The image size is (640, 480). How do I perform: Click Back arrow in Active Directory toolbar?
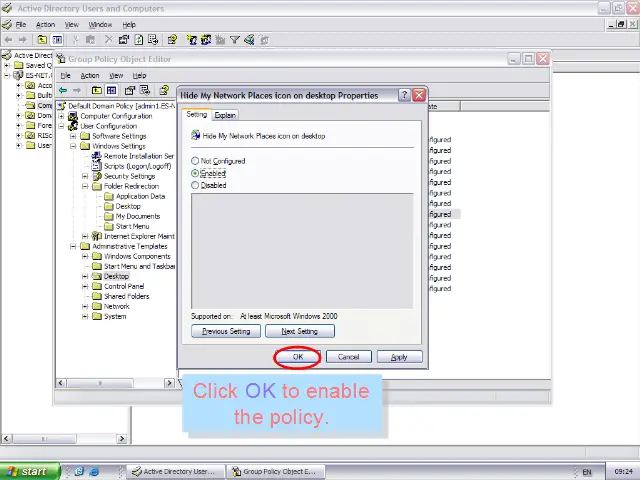pyautogui.click(x=9, y=40)
